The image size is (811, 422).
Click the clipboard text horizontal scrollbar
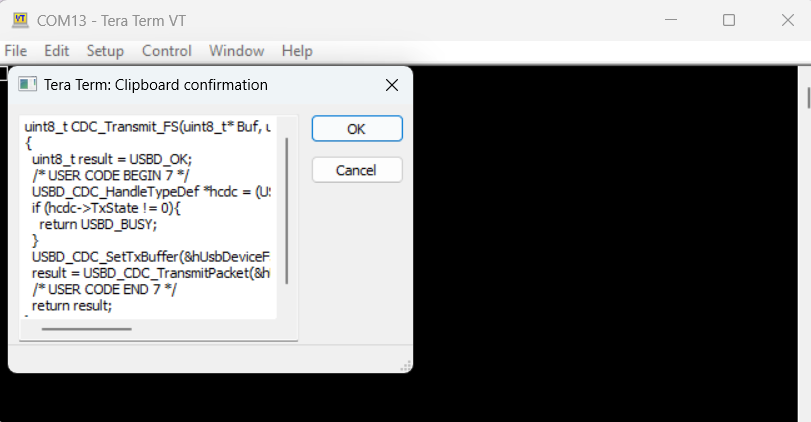(x=86, y=329)
